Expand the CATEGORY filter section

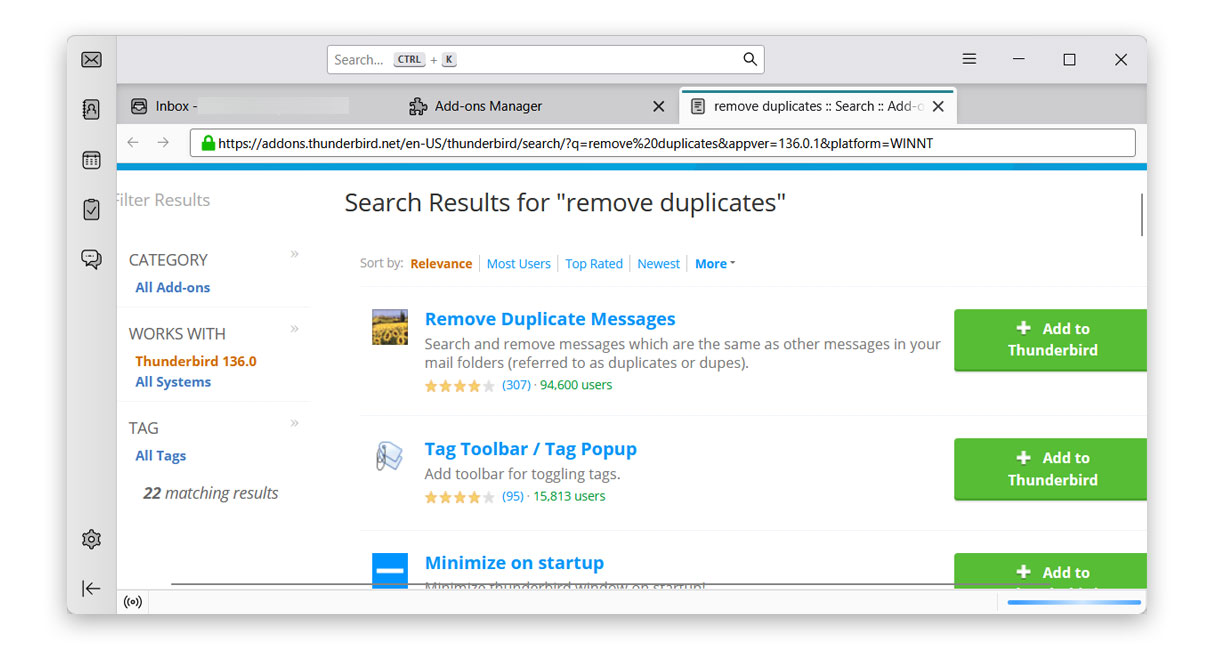(x=295, y=255)
